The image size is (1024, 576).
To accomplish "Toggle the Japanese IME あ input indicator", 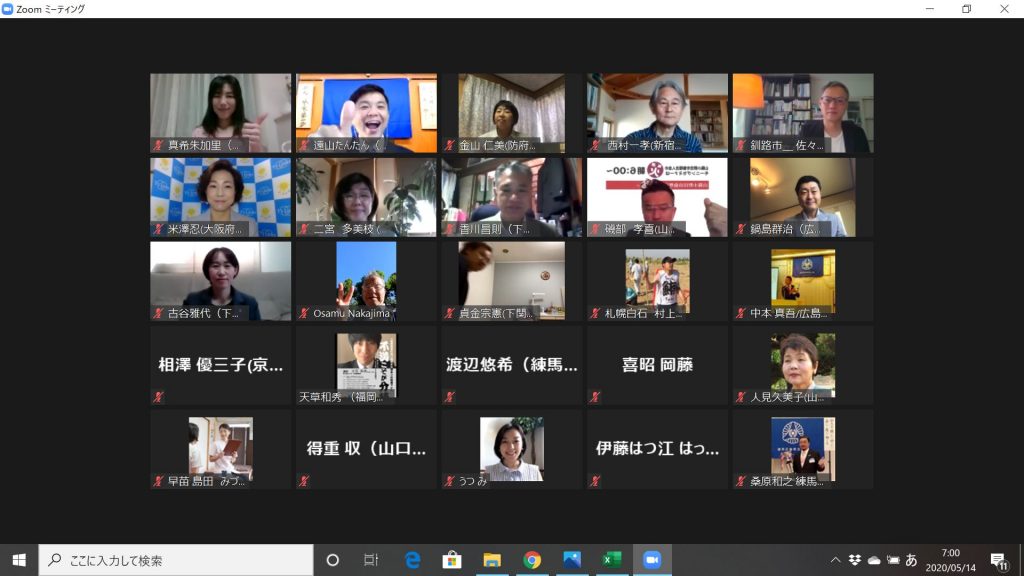I will tap(911, 560).
